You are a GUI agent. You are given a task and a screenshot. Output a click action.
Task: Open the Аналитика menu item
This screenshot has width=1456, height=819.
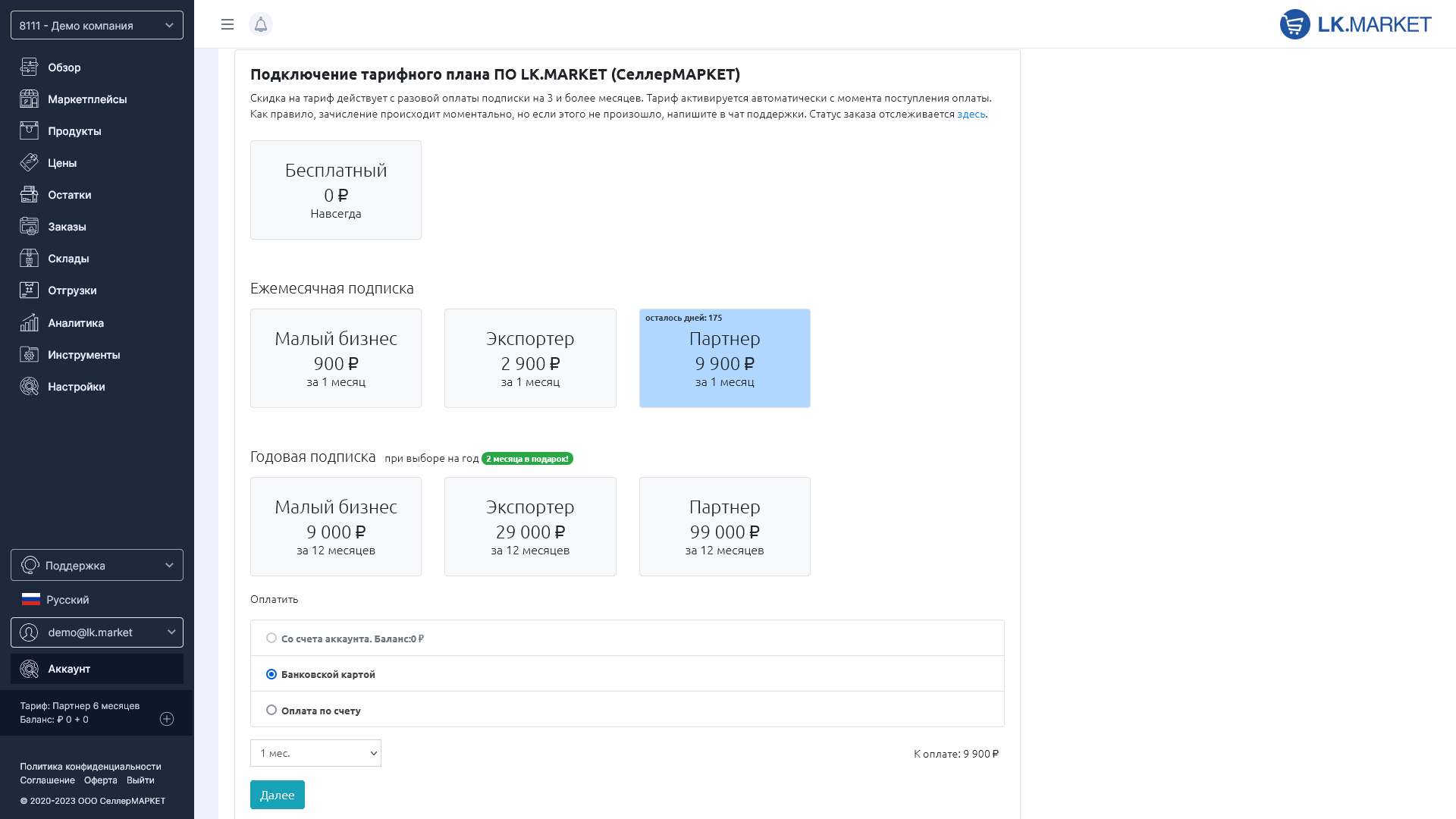pyautogui.click(x=76, y=323)
